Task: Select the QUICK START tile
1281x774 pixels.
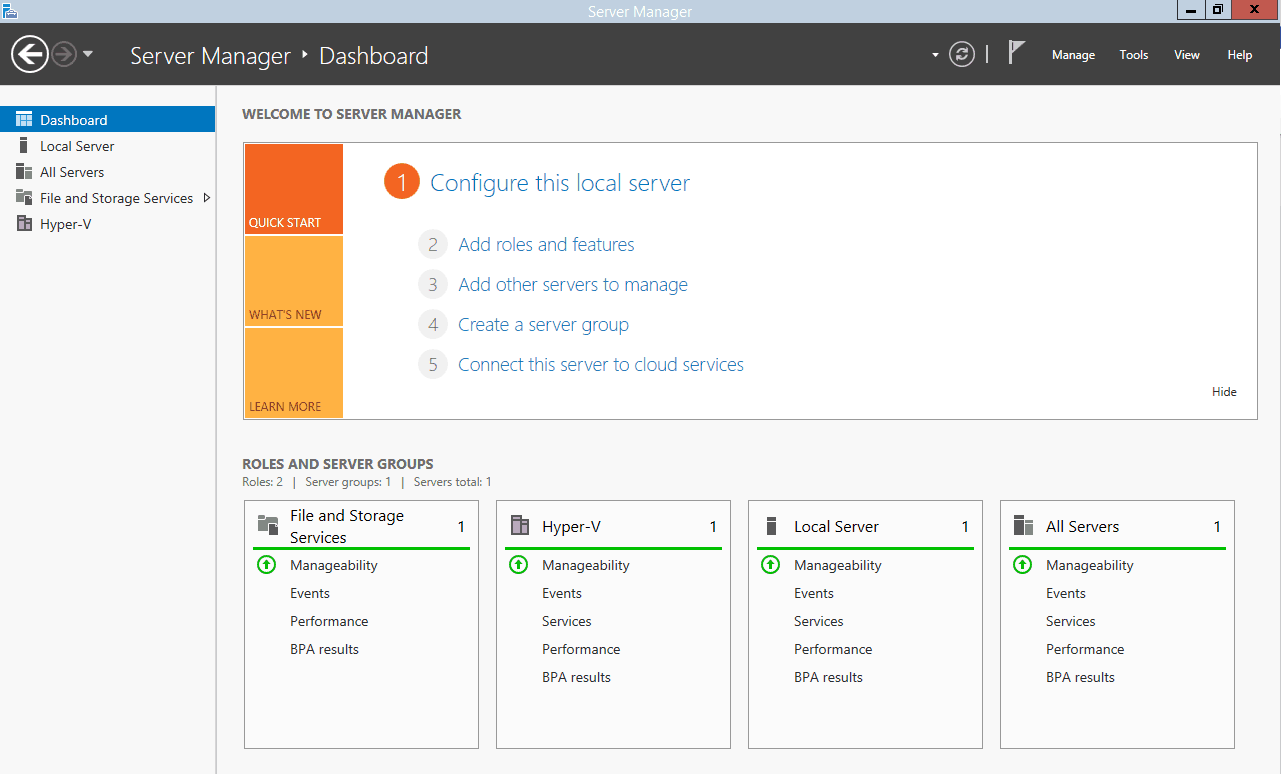Action: (293, 189)
